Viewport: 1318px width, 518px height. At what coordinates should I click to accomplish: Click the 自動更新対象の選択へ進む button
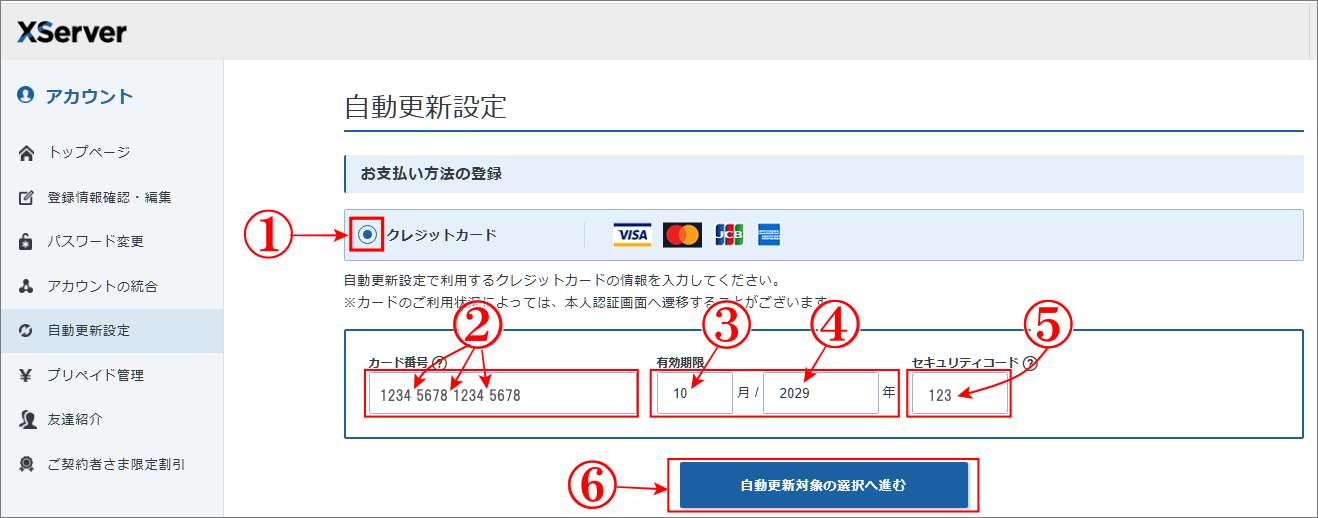(824, 485)
